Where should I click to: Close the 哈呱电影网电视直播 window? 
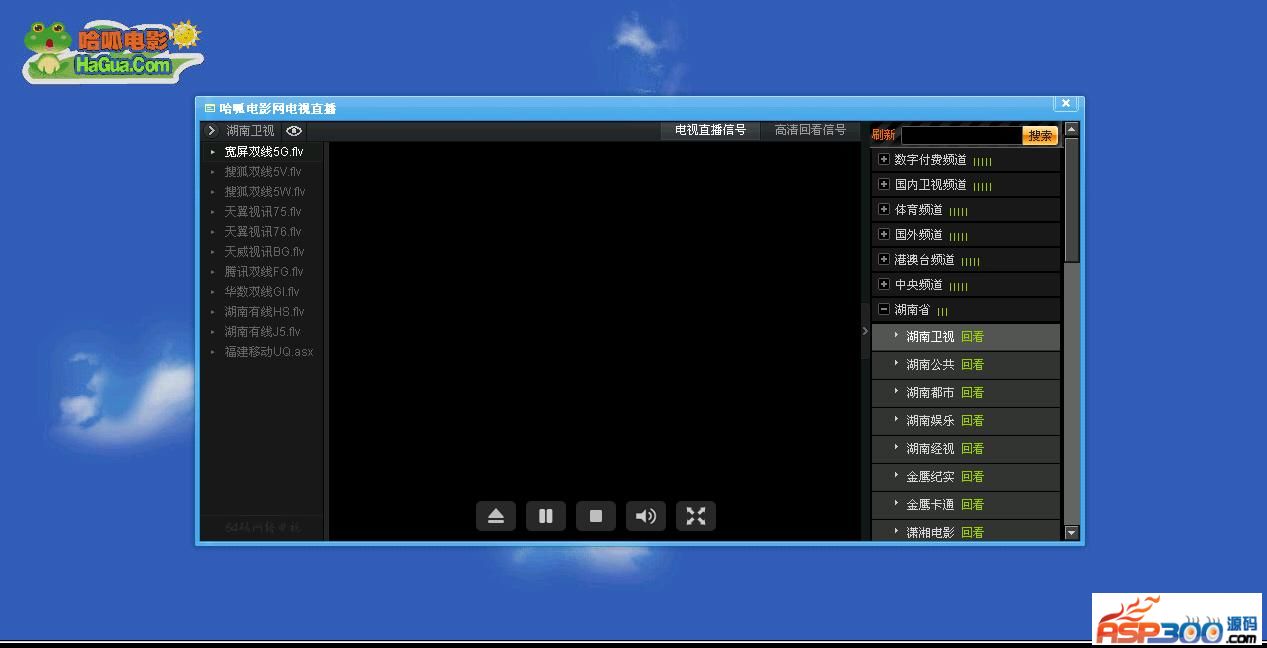pos(1066,103)
